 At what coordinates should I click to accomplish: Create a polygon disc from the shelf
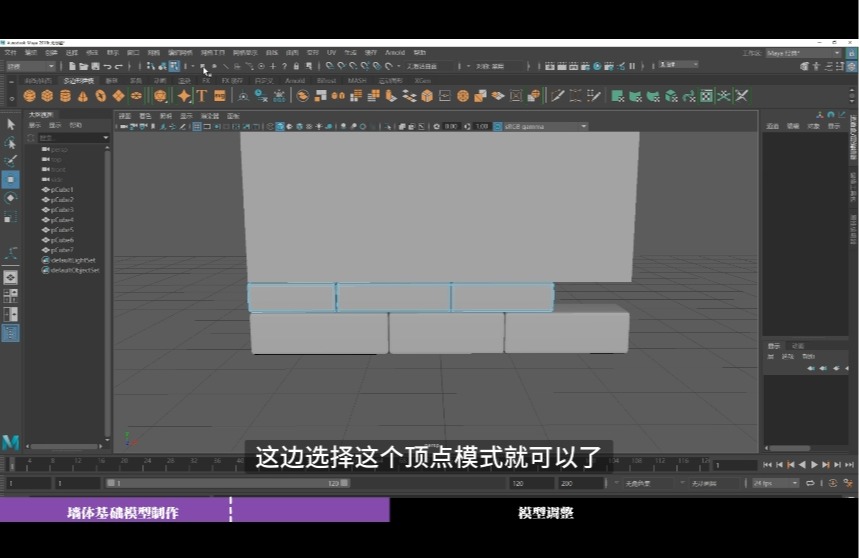136,96
